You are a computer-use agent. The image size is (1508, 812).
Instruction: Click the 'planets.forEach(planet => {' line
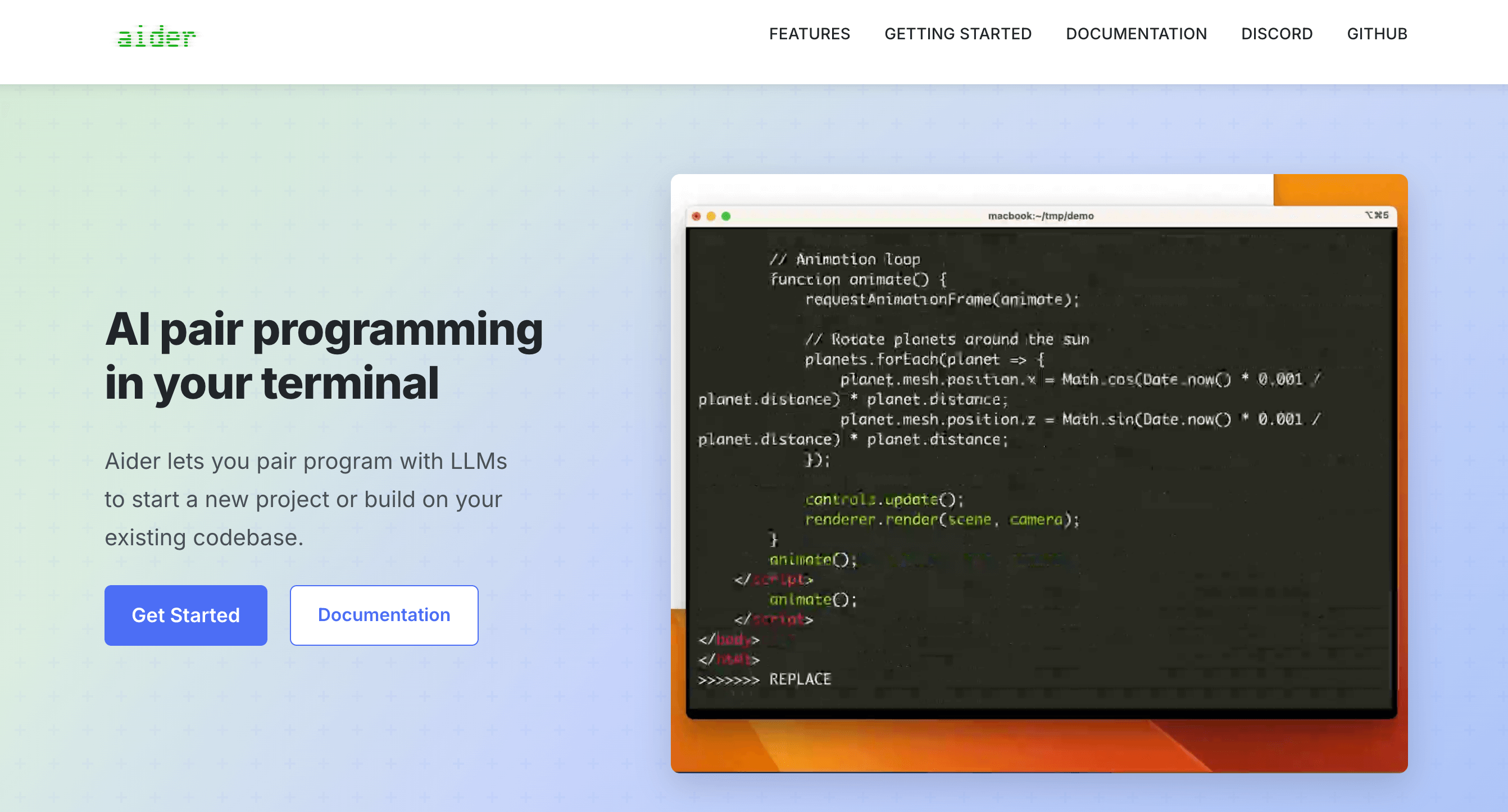pyautogui.click(x=924, y=359)
